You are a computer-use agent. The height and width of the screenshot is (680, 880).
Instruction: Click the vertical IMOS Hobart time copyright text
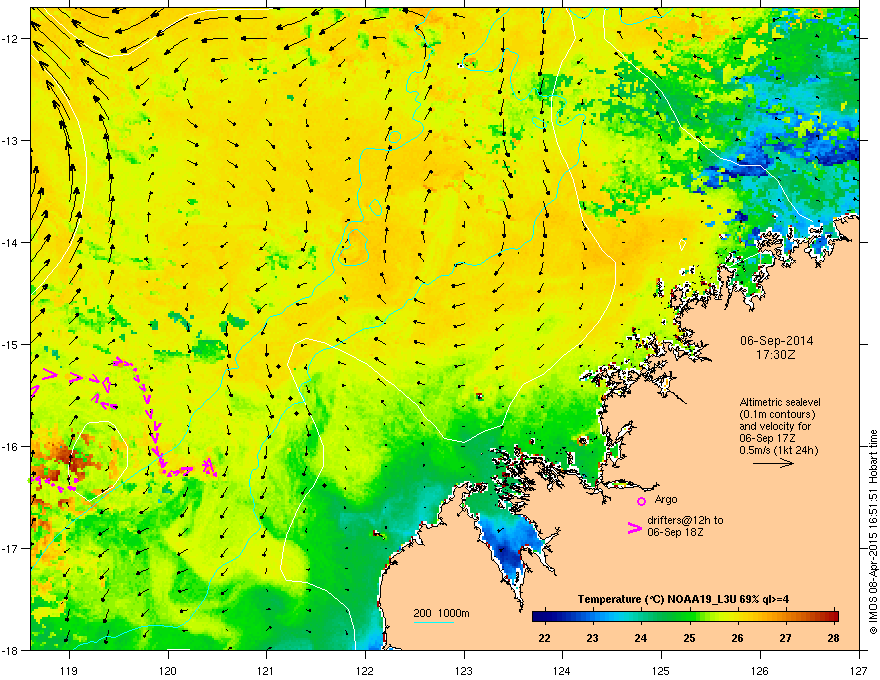pyautogui.click(x=873, y=532)
